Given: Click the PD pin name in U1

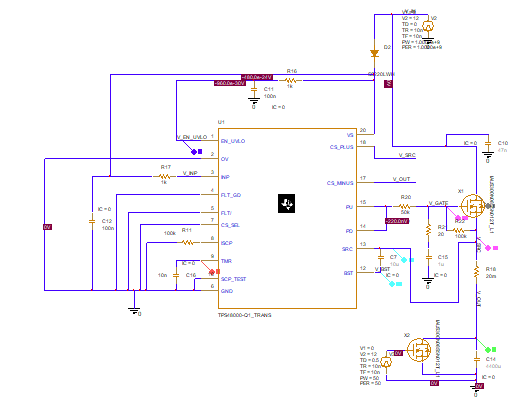Looking at the screenshot, I should [349, 231].
